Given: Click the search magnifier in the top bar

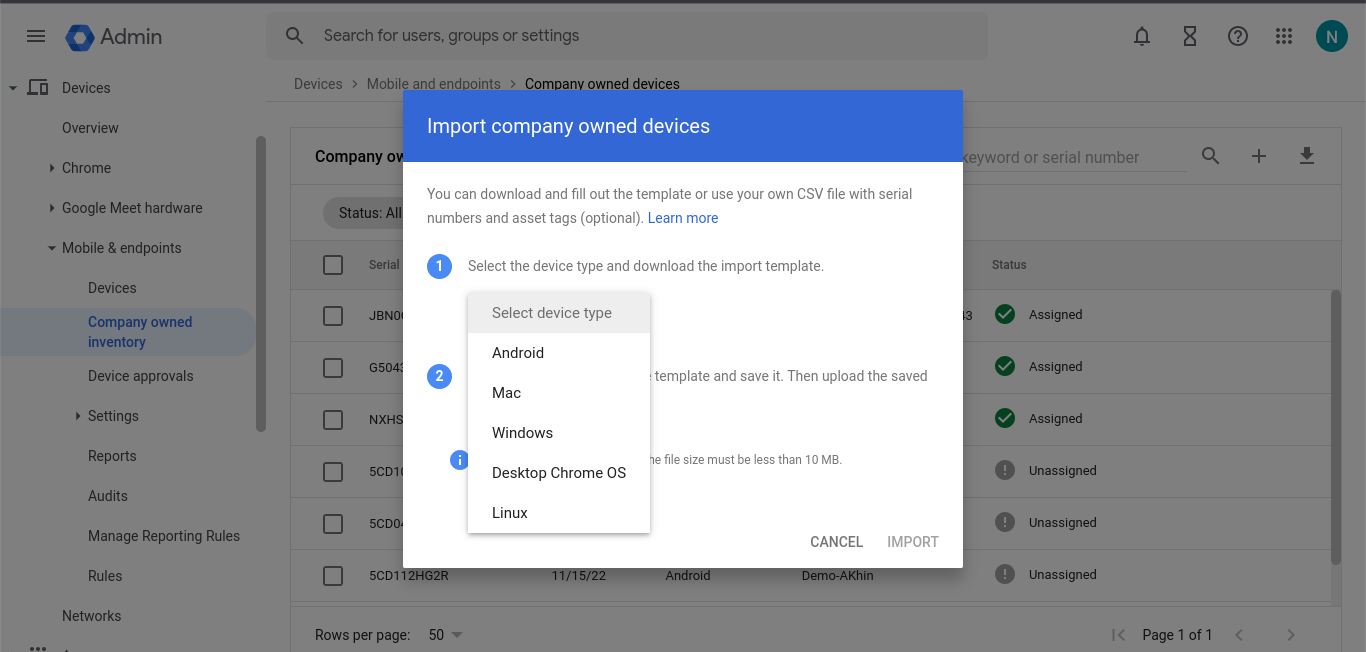Looking at the screenshot, I should (x=294, y=36).
